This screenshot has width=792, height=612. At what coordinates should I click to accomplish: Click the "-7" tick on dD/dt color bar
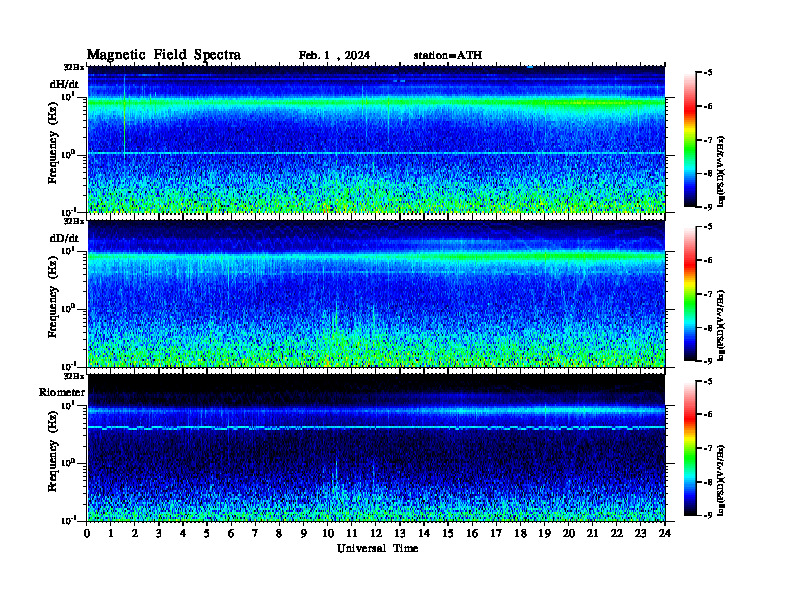click(x=708, y=294)
